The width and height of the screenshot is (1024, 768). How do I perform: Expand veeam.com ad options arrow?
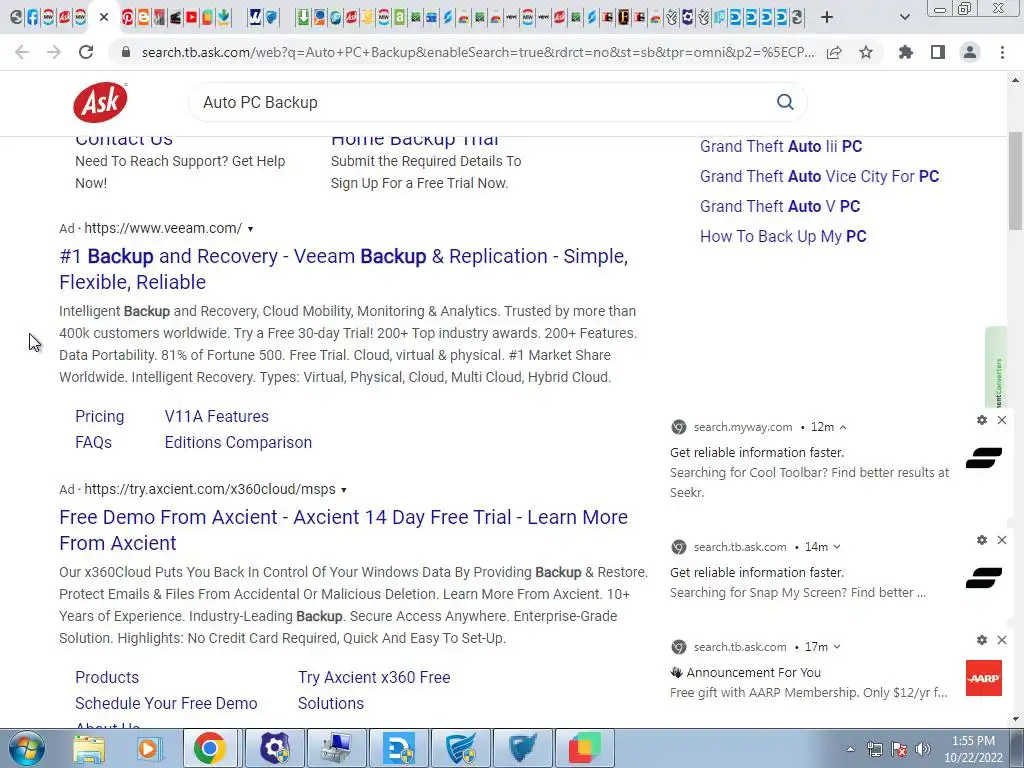(250, 229)
